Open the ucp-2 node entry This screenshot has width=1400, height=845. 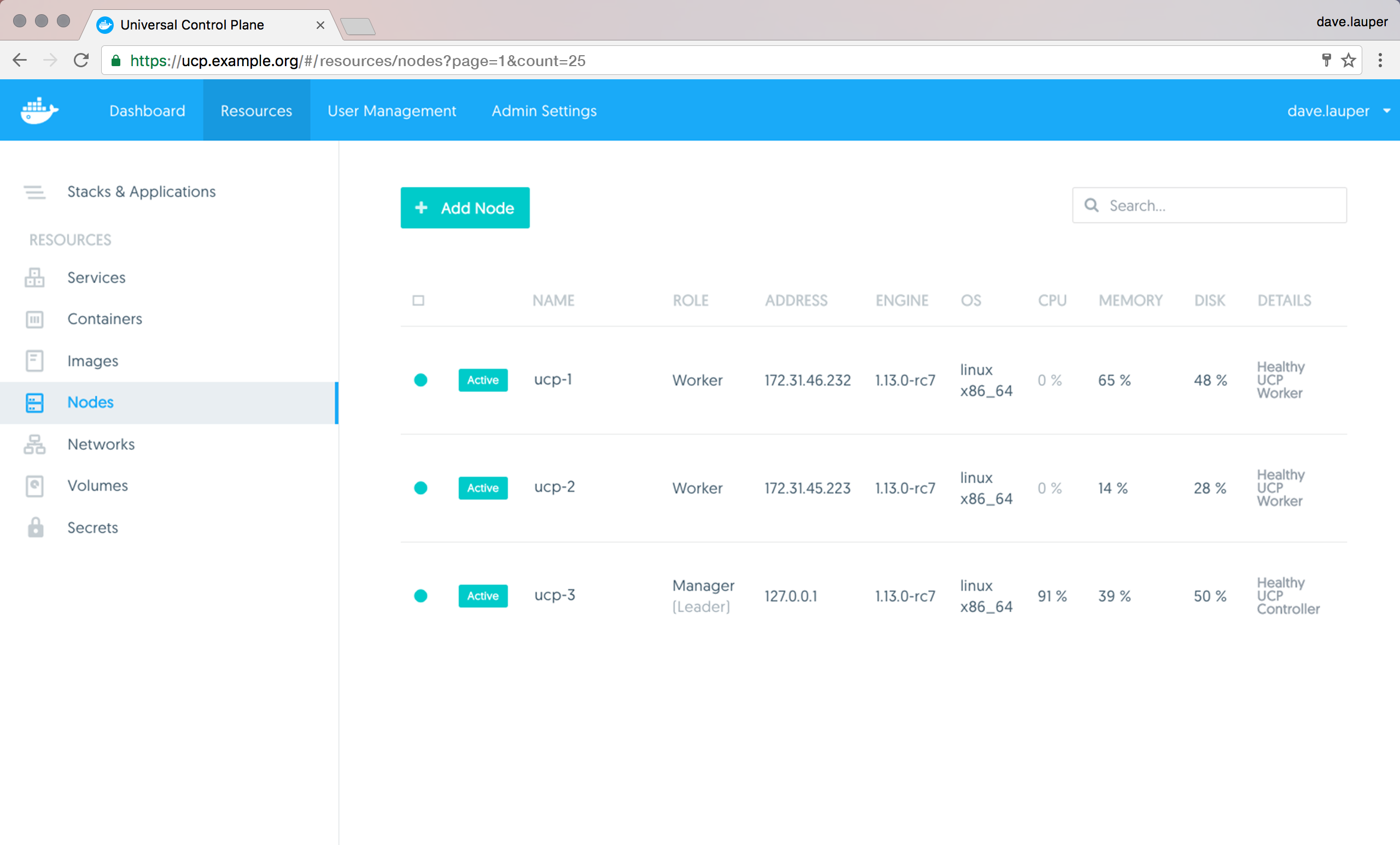[554, 487]
